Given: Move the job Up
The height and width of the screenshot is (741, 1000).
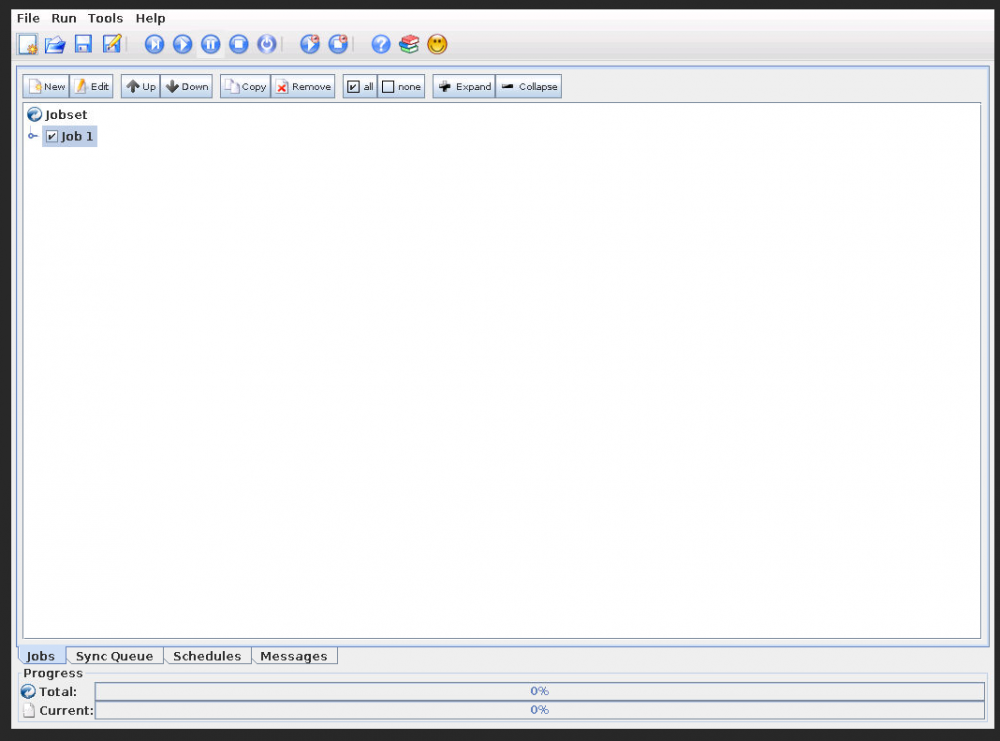Looking at the screenshot, I should pos(140,86).
